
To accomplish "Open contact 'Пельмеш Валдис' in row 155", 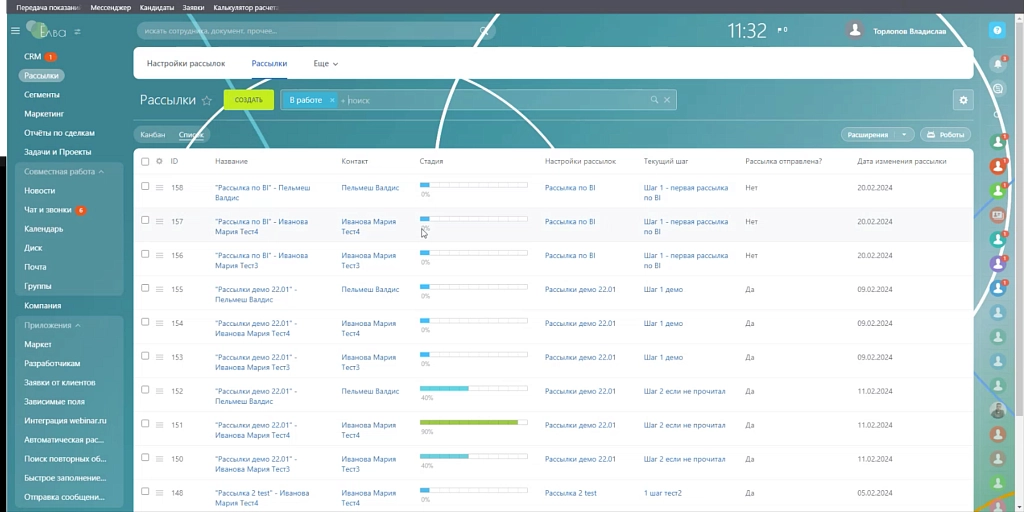I will coord(370,289).
